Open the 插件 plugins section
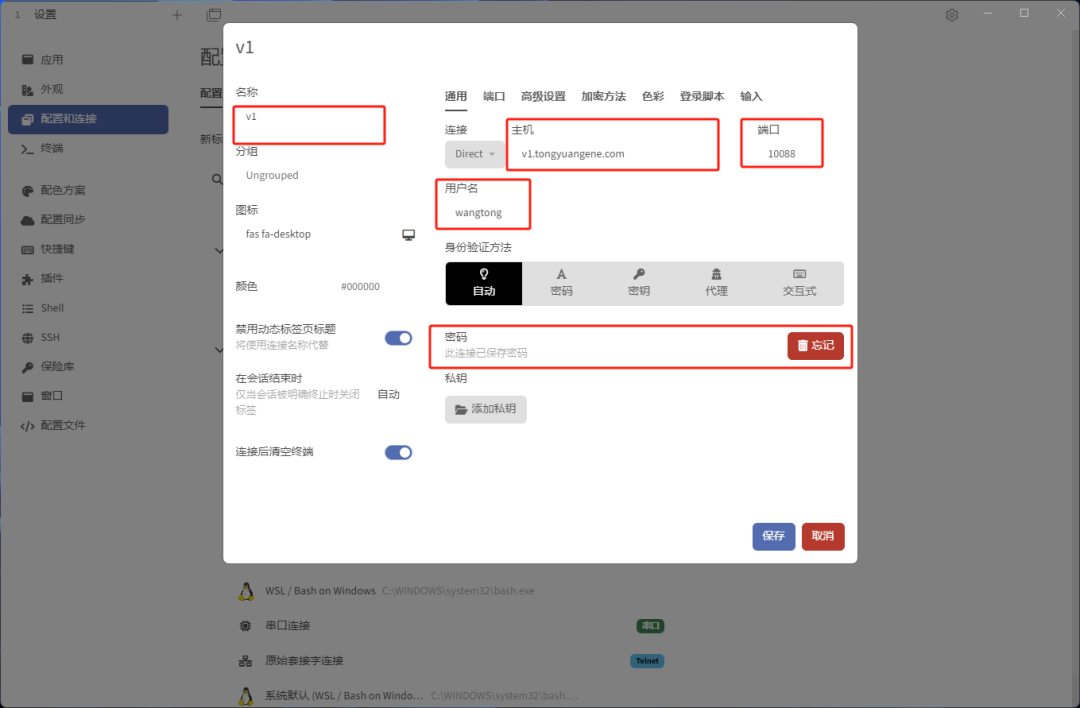The height and width of the screenshot is (708, 1080). [88, 278]
